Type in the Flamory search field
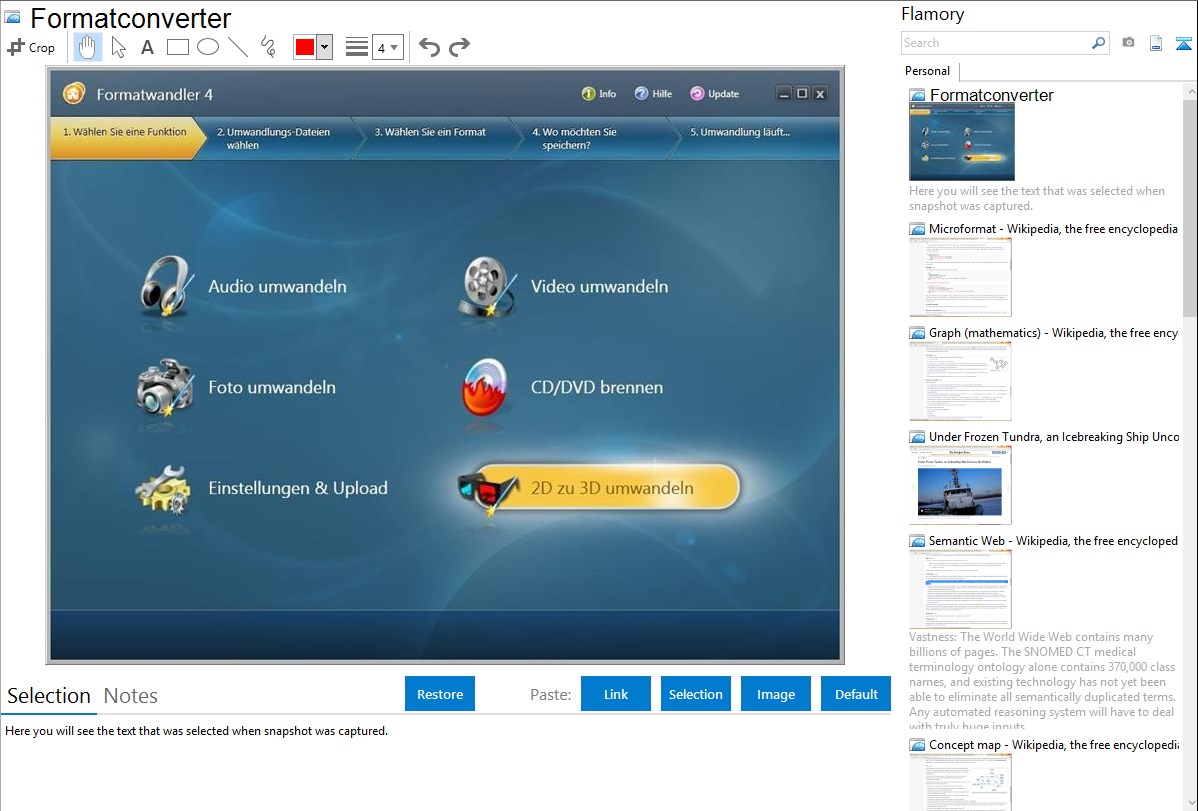Screen dimensions: 1198x811 click(995, 43)
